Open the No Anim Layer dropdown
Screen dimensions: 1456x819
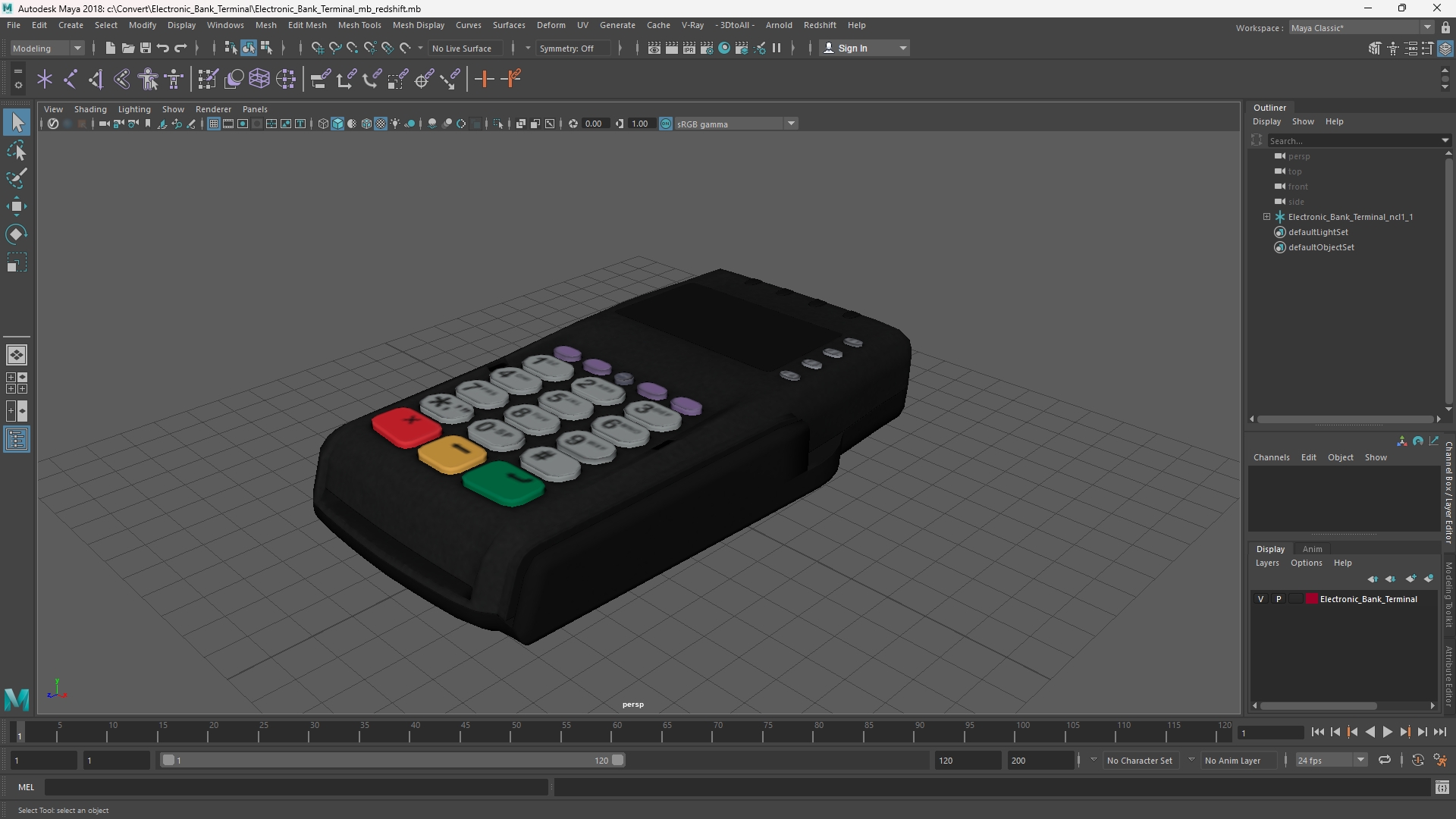tap(1238, 760)
